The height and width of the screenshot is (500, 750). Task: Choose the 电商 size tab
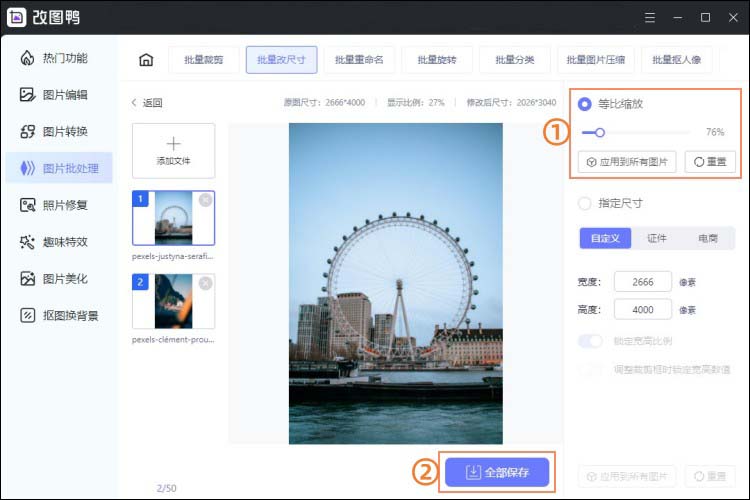tap(708, 238)
